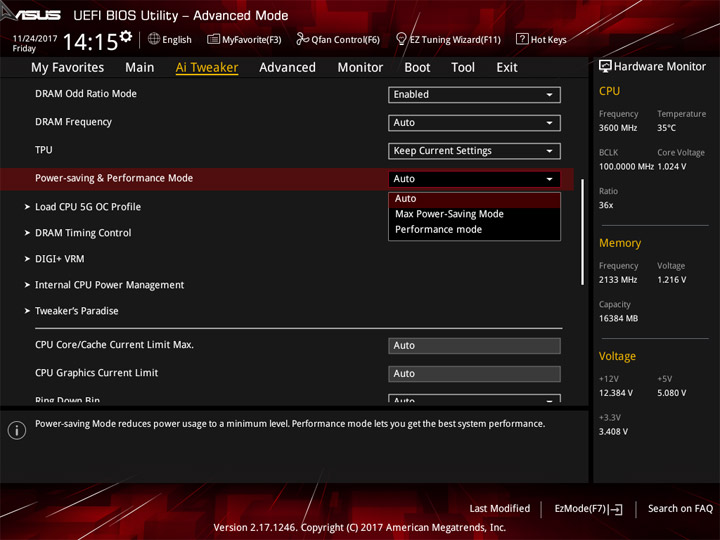Image resolution: width=720 pixels, height=540 pixels.
Task: Click the 14:15 clock display
Action: pyautogui.click(x=90, y=42)
